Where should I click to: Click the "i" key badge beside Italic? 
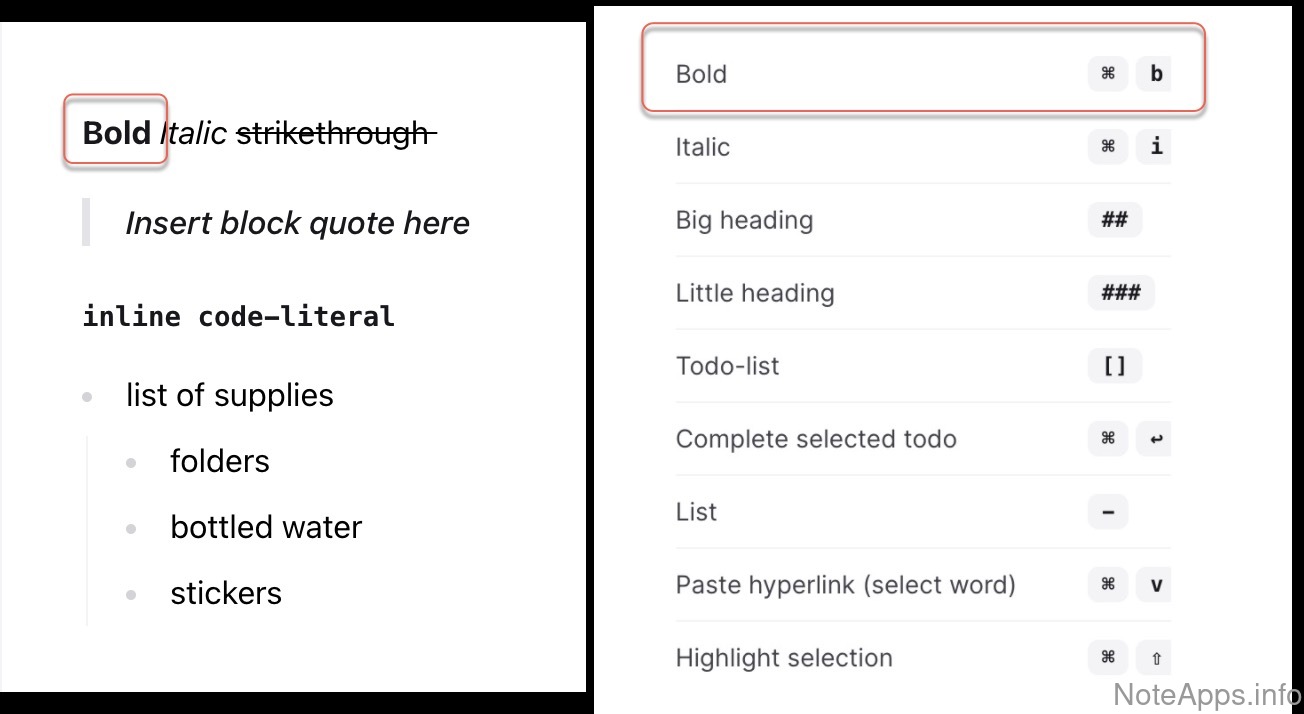1155,147
